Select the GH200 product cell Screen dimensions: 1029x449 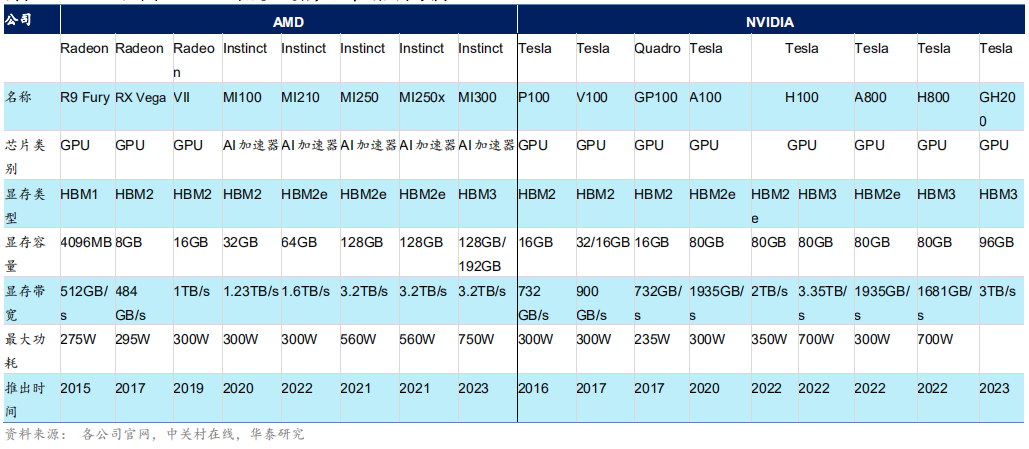(x=996, y=108)
